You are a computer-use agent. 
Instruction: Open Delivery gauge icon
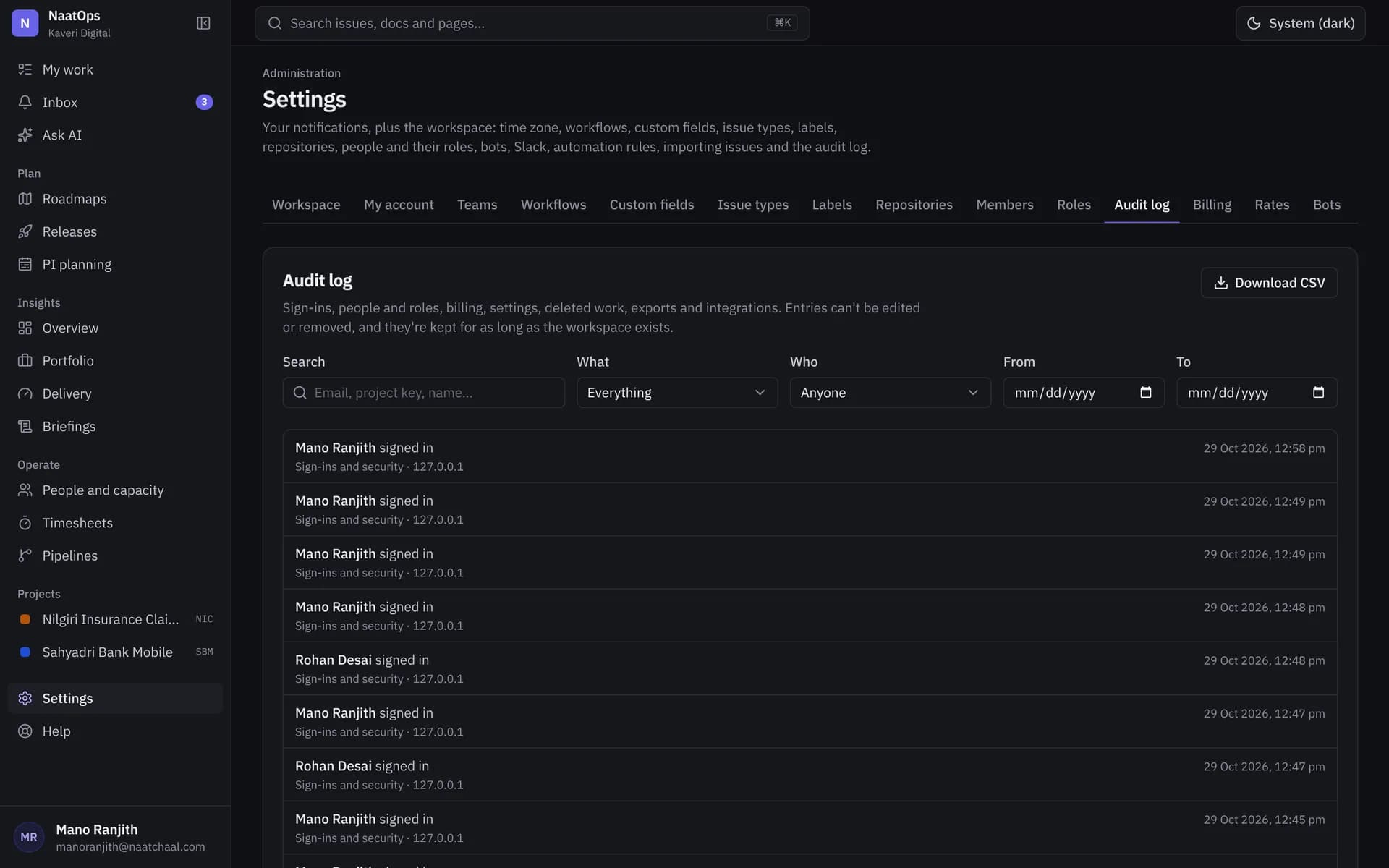coord(25,393)
